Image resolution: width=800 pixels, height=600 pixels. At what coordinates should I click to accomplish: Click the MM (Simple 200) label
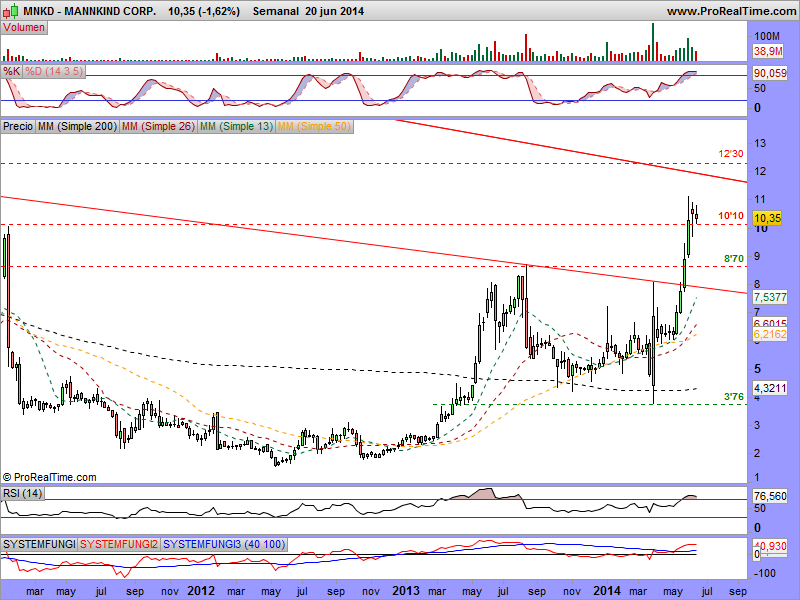point(77,126)
